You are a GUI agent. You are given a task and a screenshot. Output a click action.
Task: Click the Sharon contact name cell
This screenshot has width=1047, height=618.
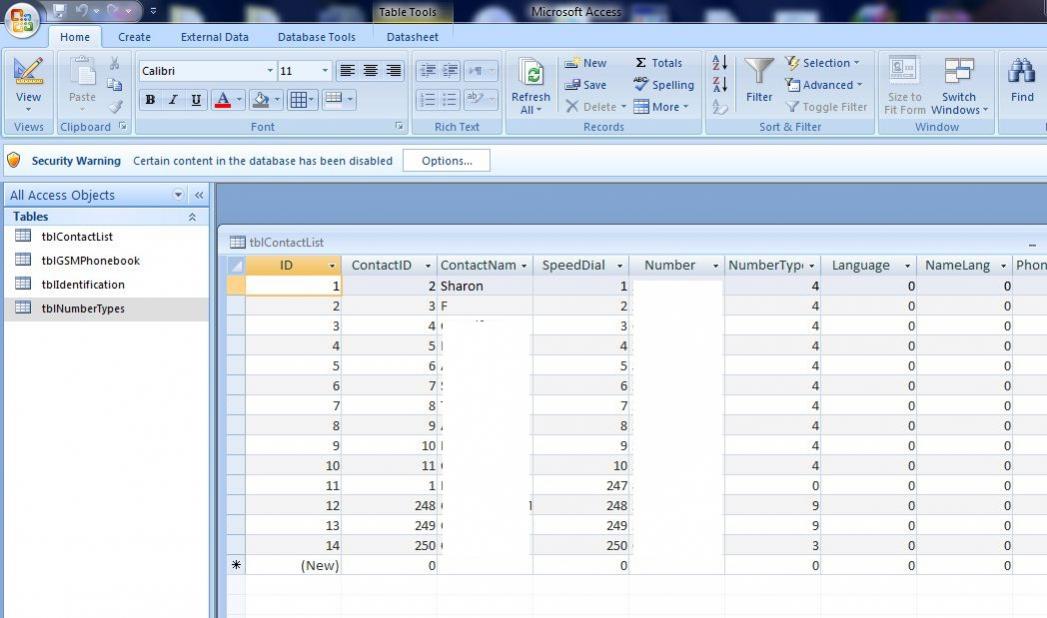485,286
